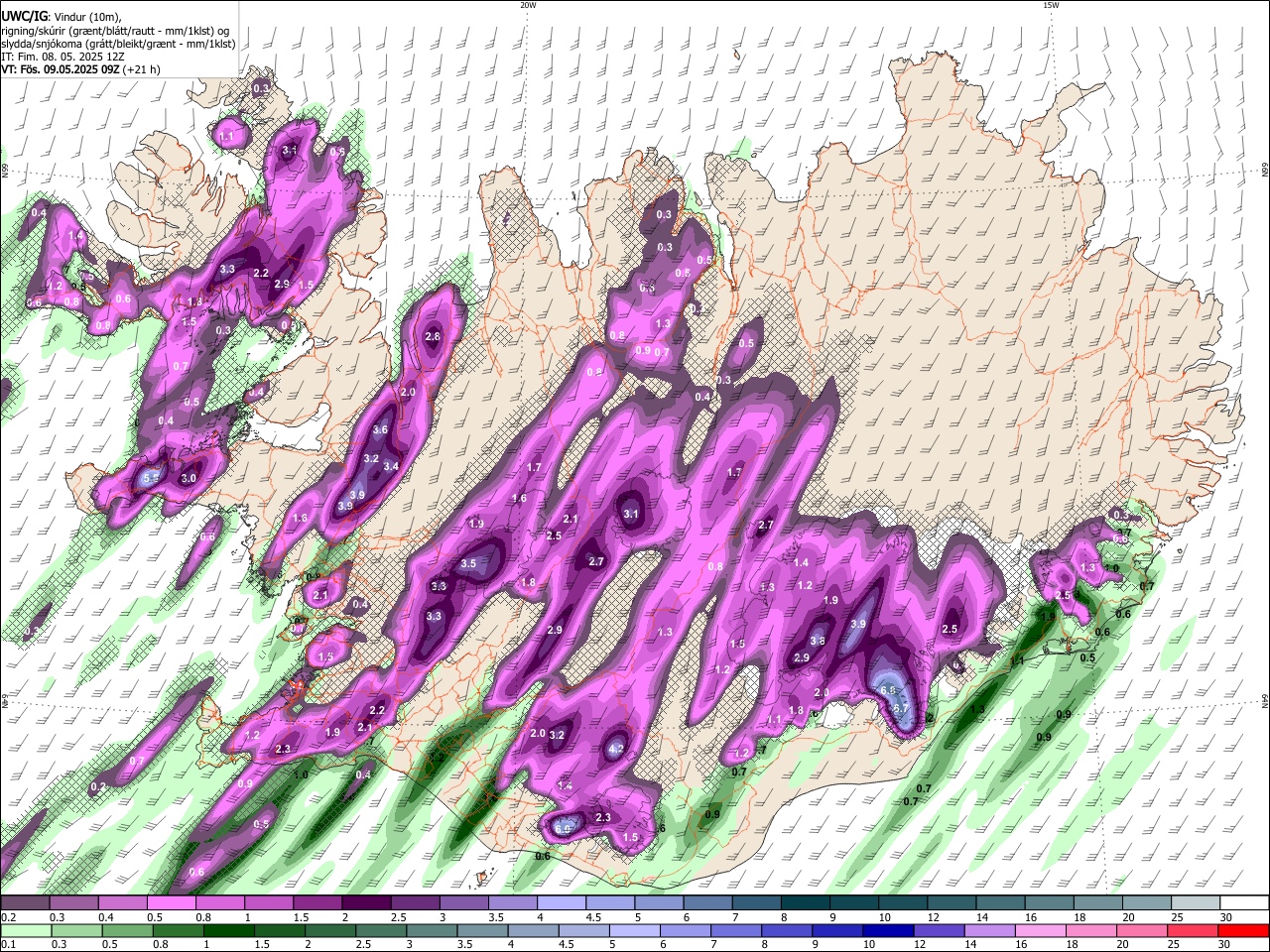The image size is (1270, 952).
Task: Click the '20W' longitude label
Action: click(528, 5)
